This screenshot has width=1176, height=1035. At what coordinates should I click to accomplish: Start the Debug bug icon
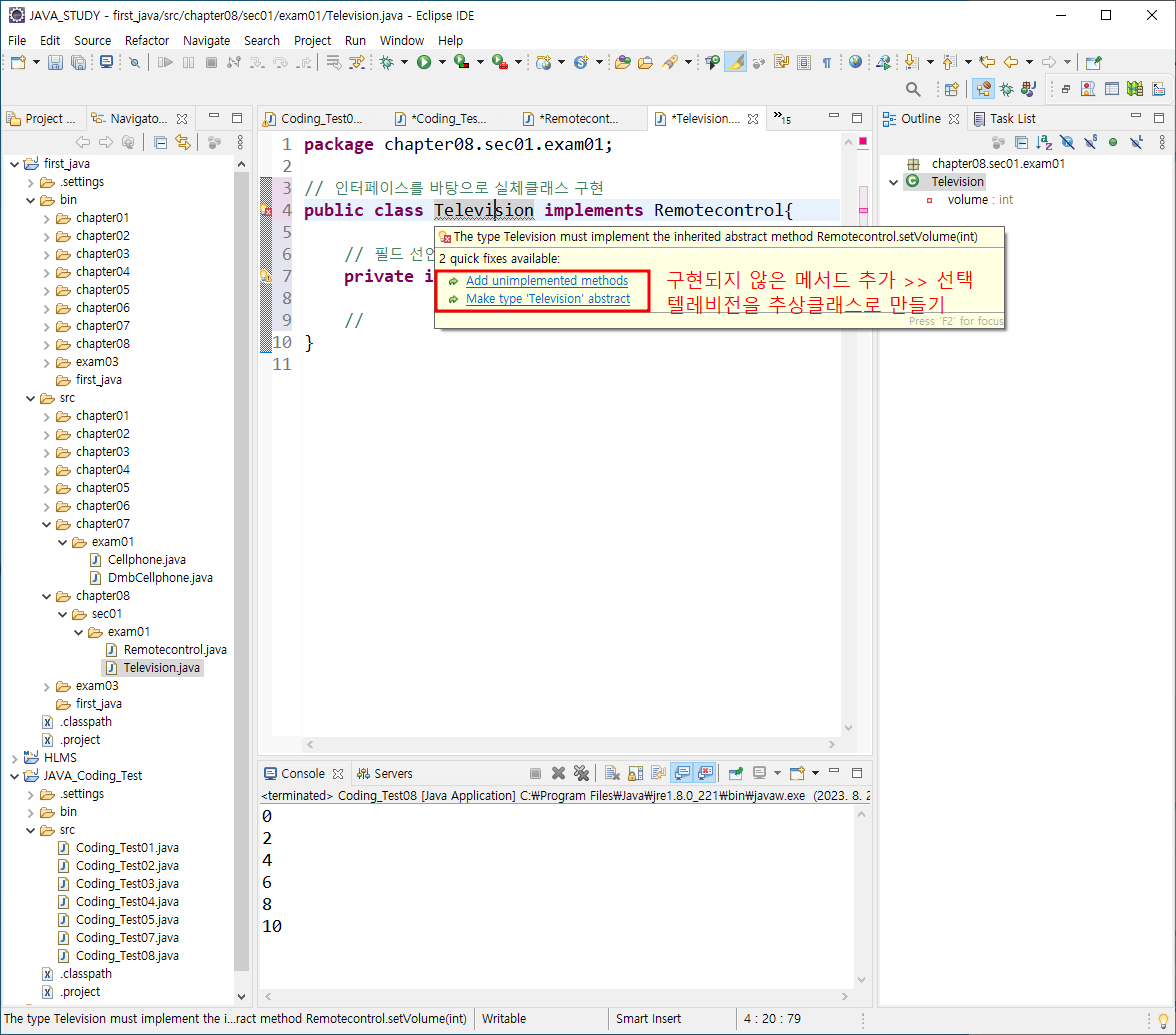tap(387, 63)
